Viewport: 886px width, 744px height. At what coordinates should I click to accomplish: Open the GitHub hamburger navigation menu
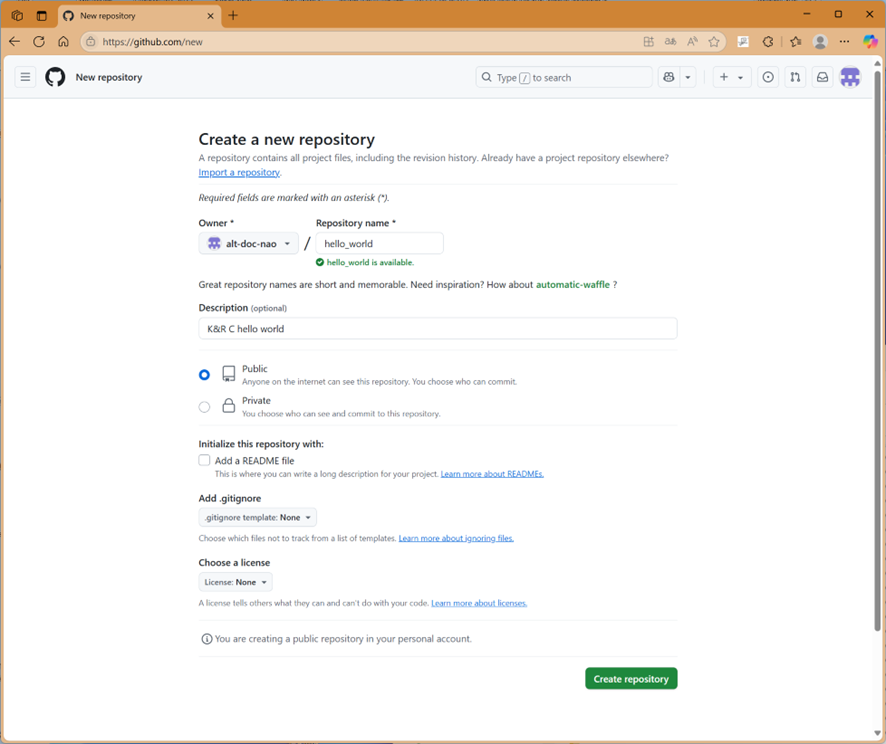(x=25, y=77)
